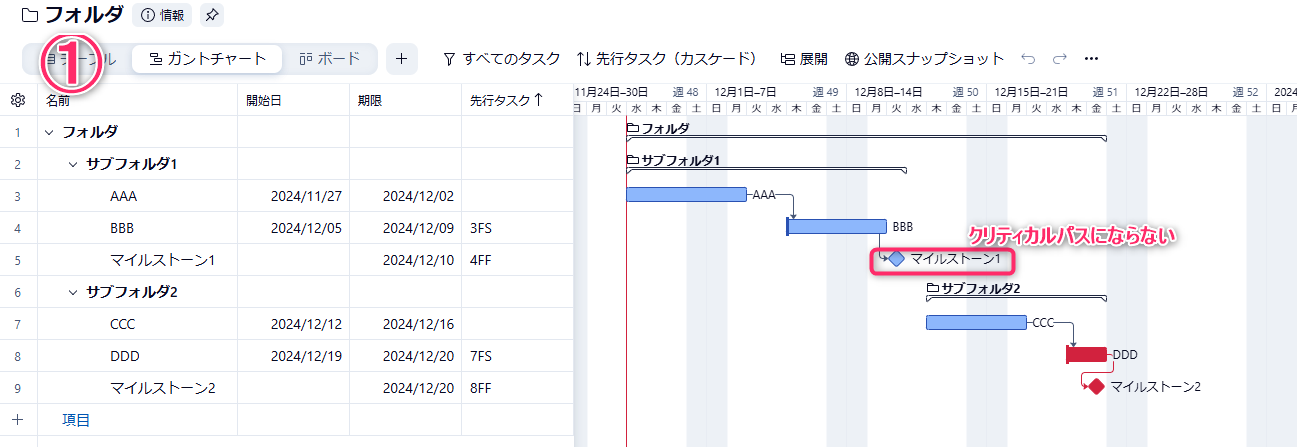Viewport: 1297px width, 447px height.
Task: Click the 展開 expand button
Action: point(803,59)
